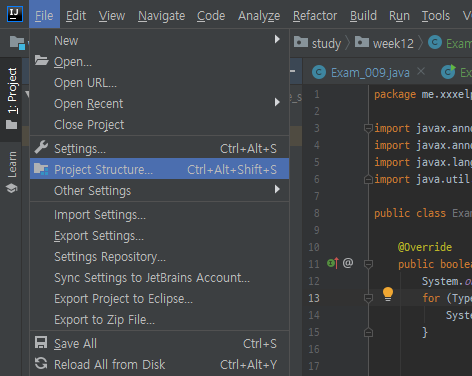Open the Tools menu
The height and width of the screenshot is (376, 472).
(436, 15)
